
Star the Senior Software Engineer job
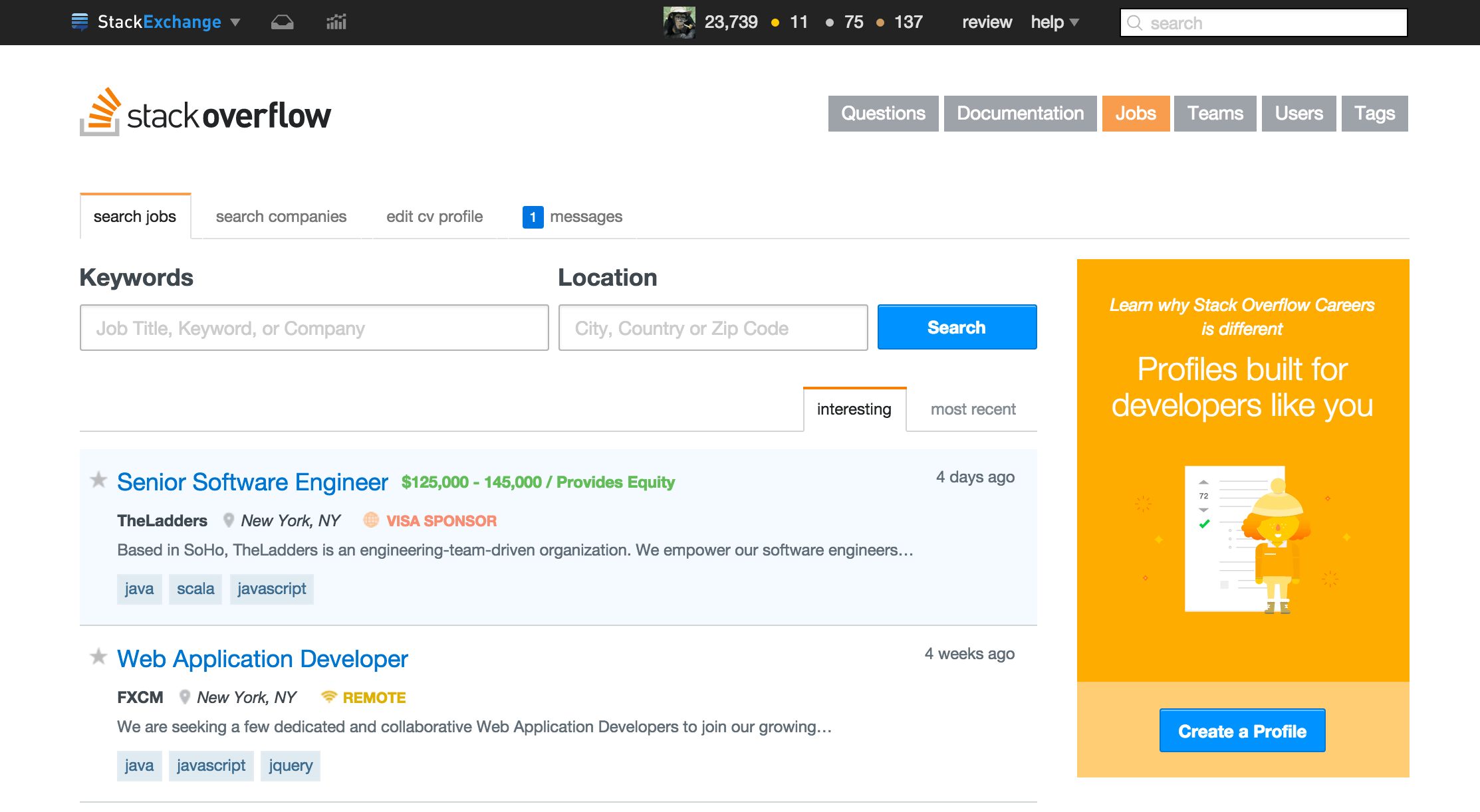tap(98, 480)
